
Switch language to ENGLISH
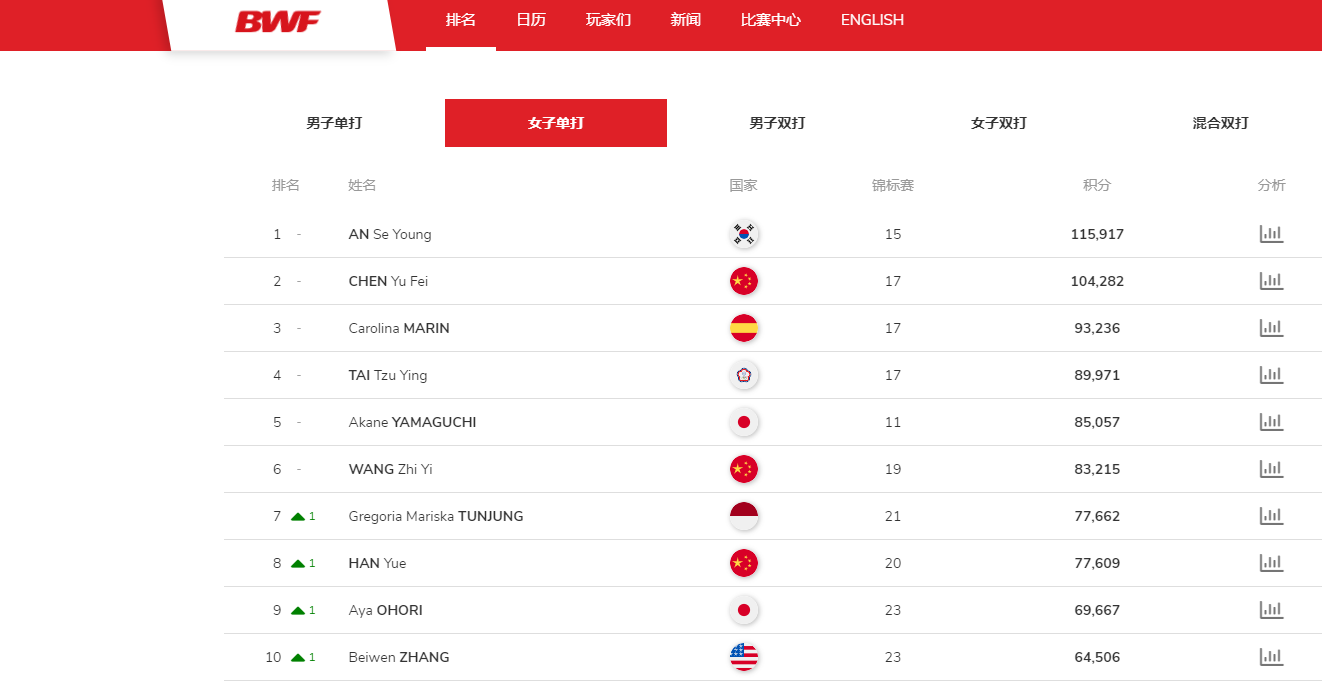pyautogui.click(x=872, y=20)
